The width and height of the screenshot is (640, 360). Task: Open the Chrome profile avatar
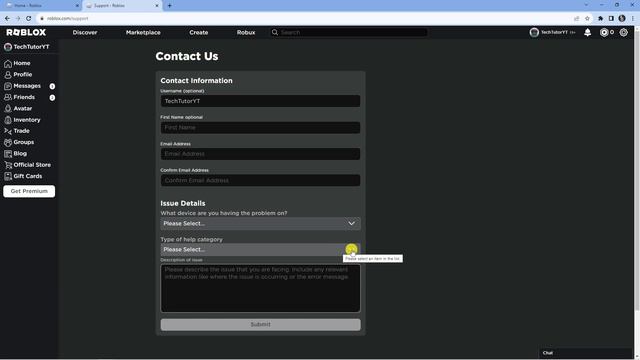click(622, 18)
